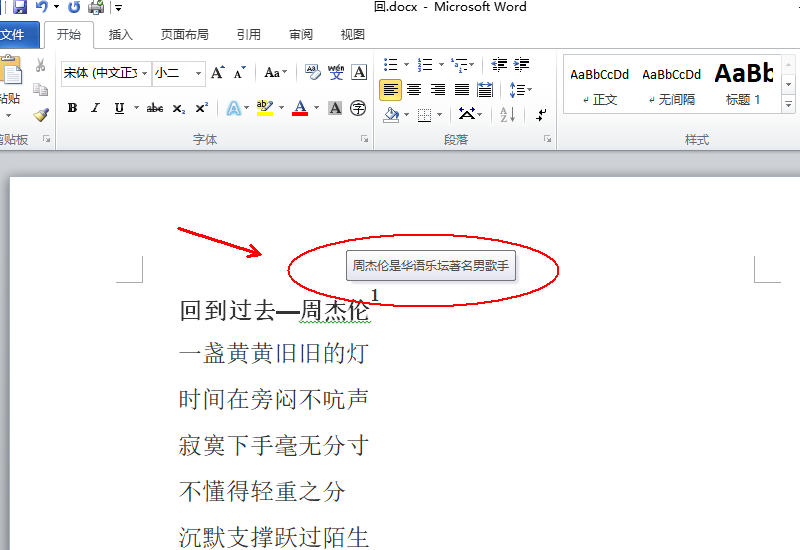The image size is (800, 550).
Task: Switch to the 插入 tab
Action: tap(121, 35)
